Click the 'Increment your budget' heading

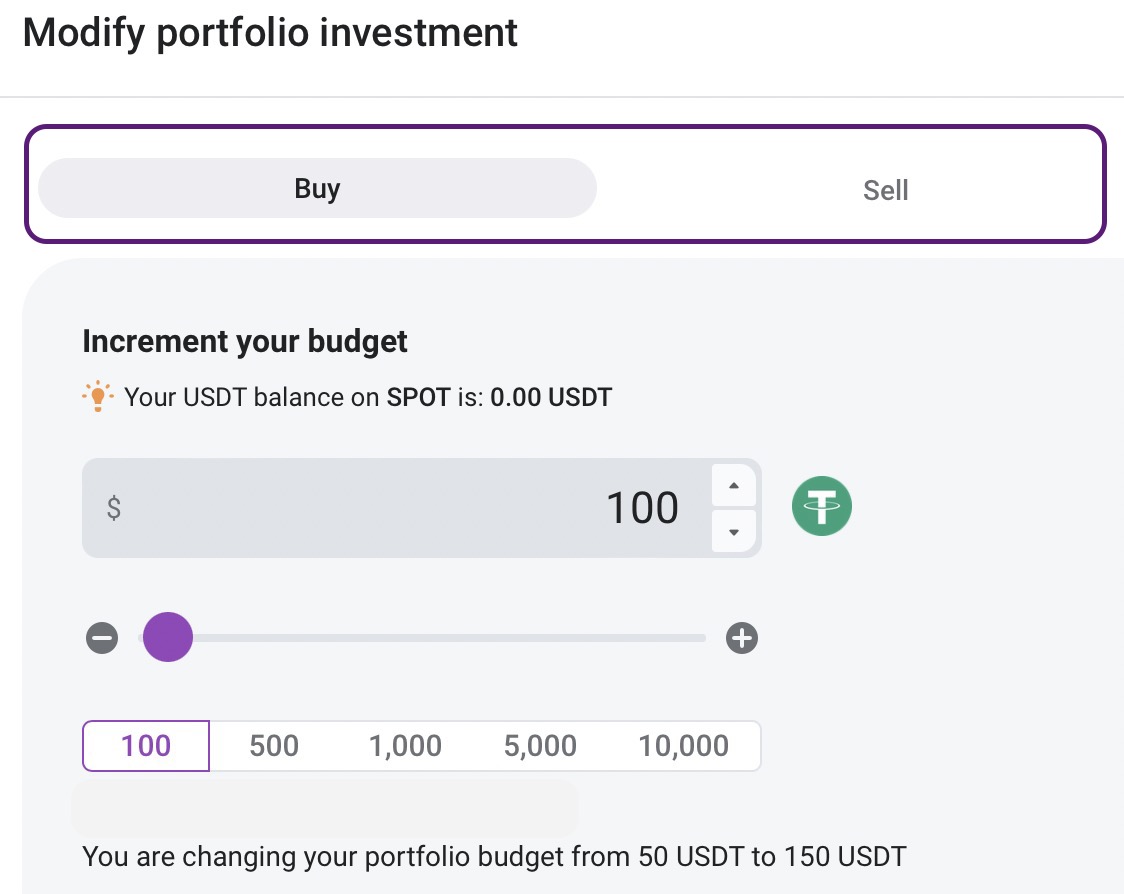click(245, 341)
